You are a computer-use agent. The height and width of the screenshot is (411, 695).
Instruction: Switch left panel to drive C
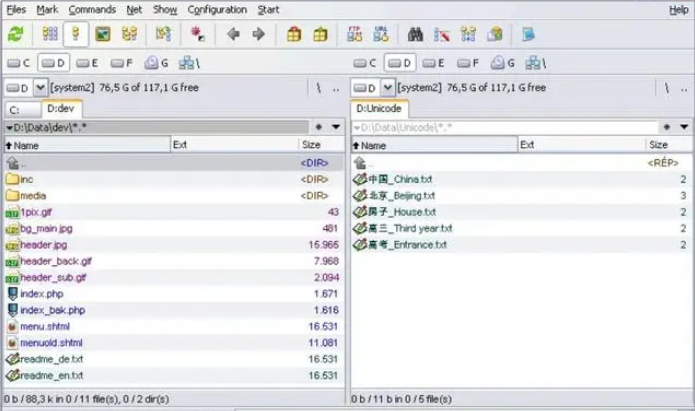tap(19, 63)
